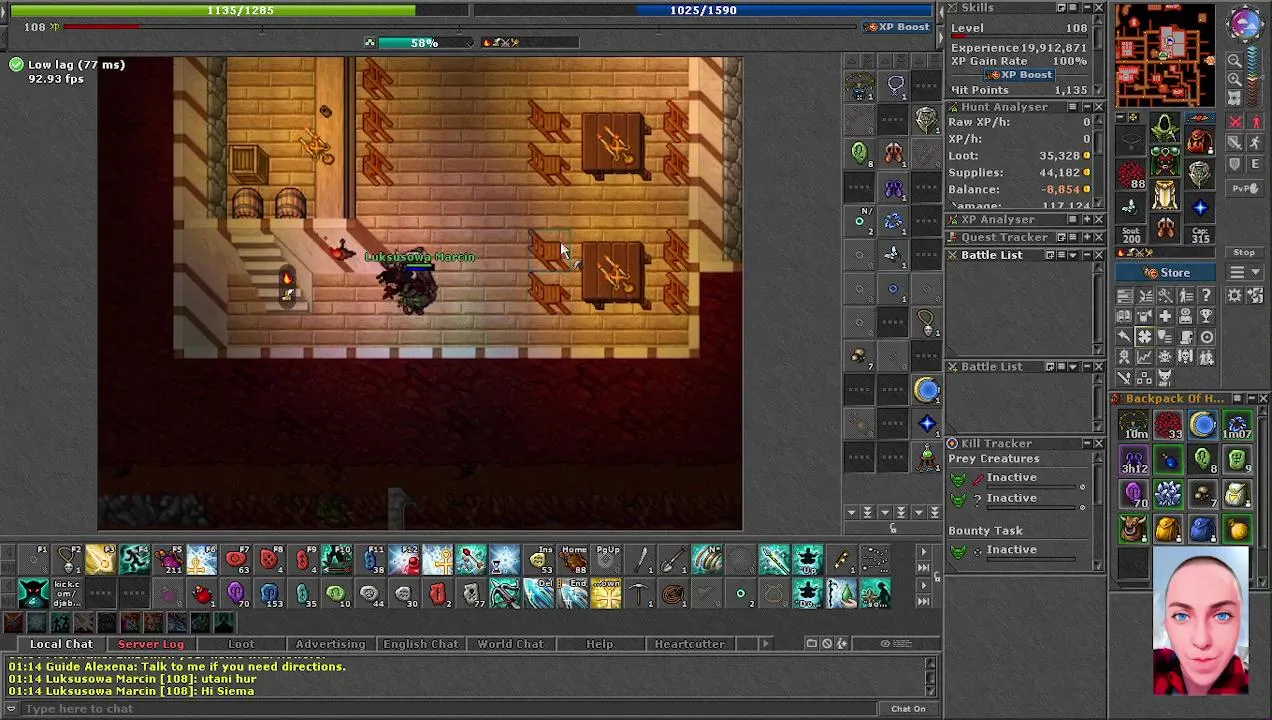Viewport: 1272px width, 720px height.
Task: Open the equipped backpack slot
Action: [x=1200, y=139]
